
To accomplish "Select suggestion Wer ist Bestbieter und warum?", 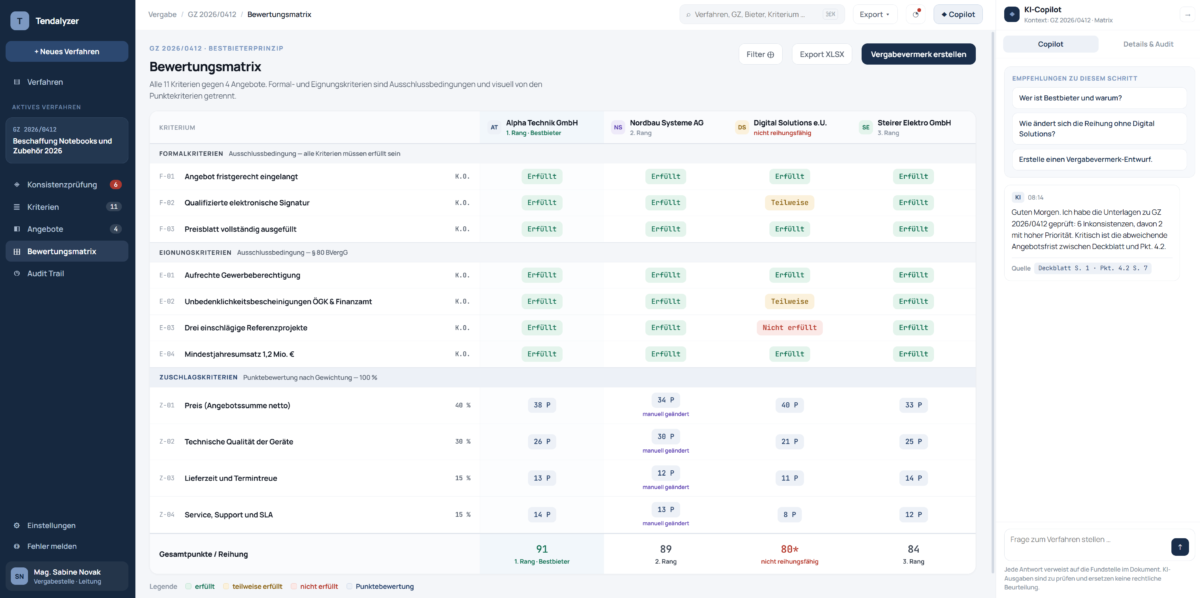I will pyautogui.click(x=1099, y=98).
